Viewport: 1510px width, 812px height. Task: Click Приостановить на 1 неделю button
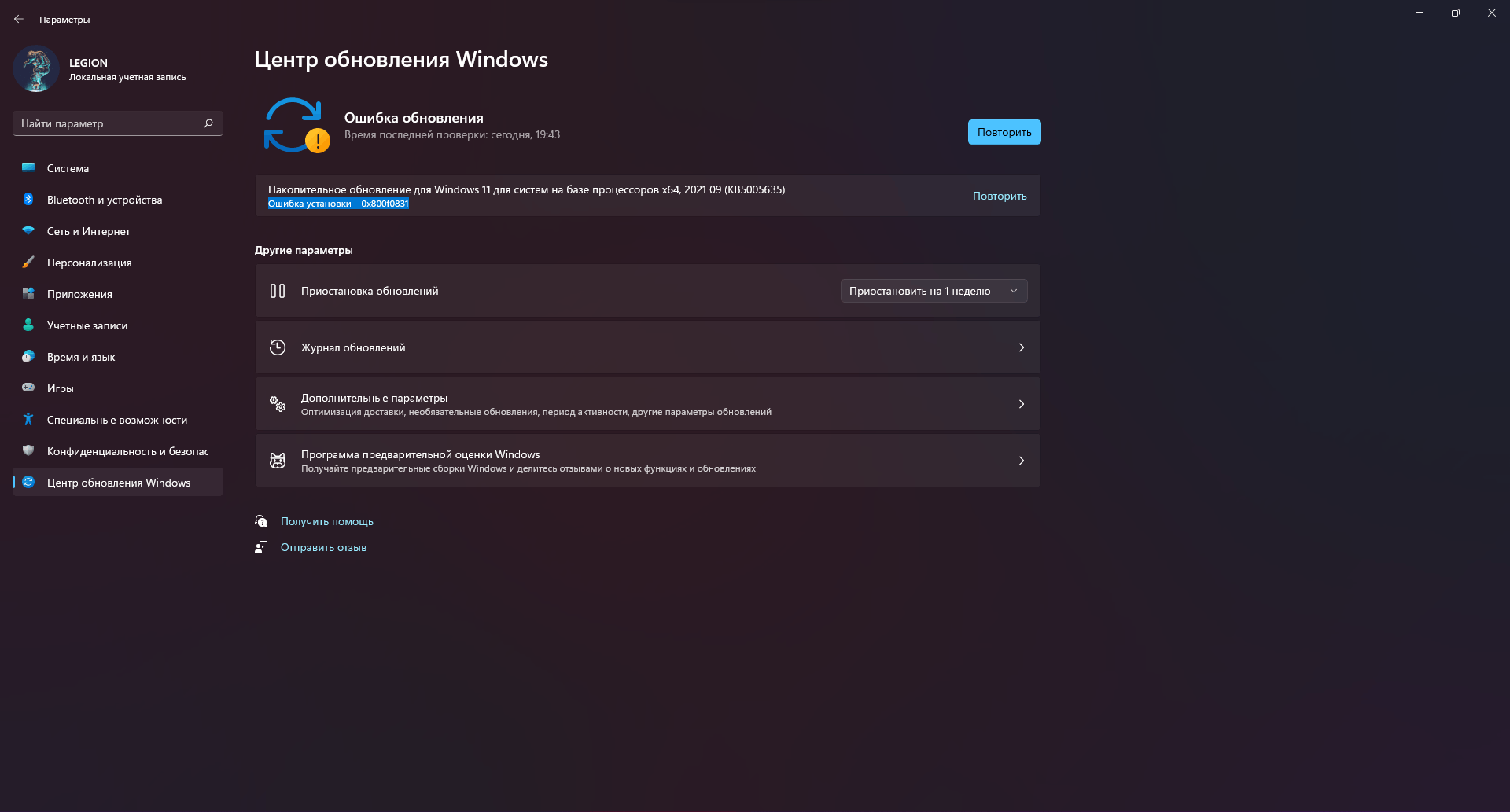tap(920, 291)
